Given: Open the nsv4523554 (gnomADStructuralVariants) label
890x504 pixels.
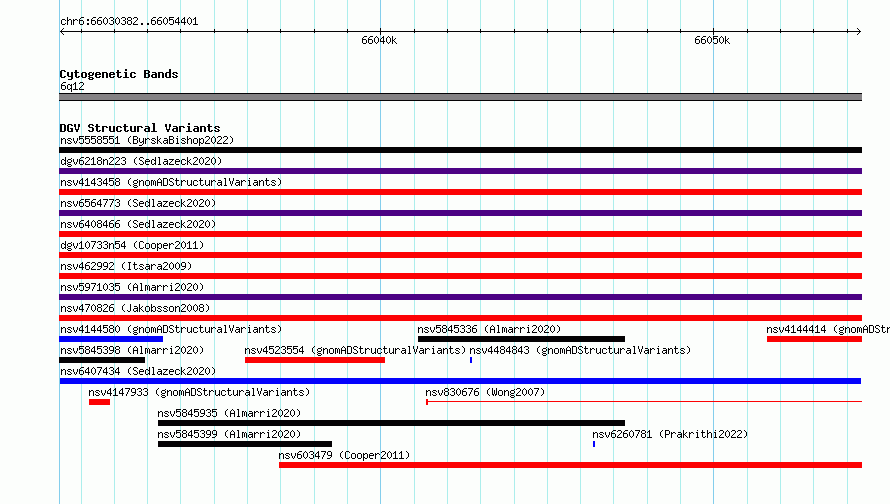Looking at the screenshot, I should tap(355, 350).
